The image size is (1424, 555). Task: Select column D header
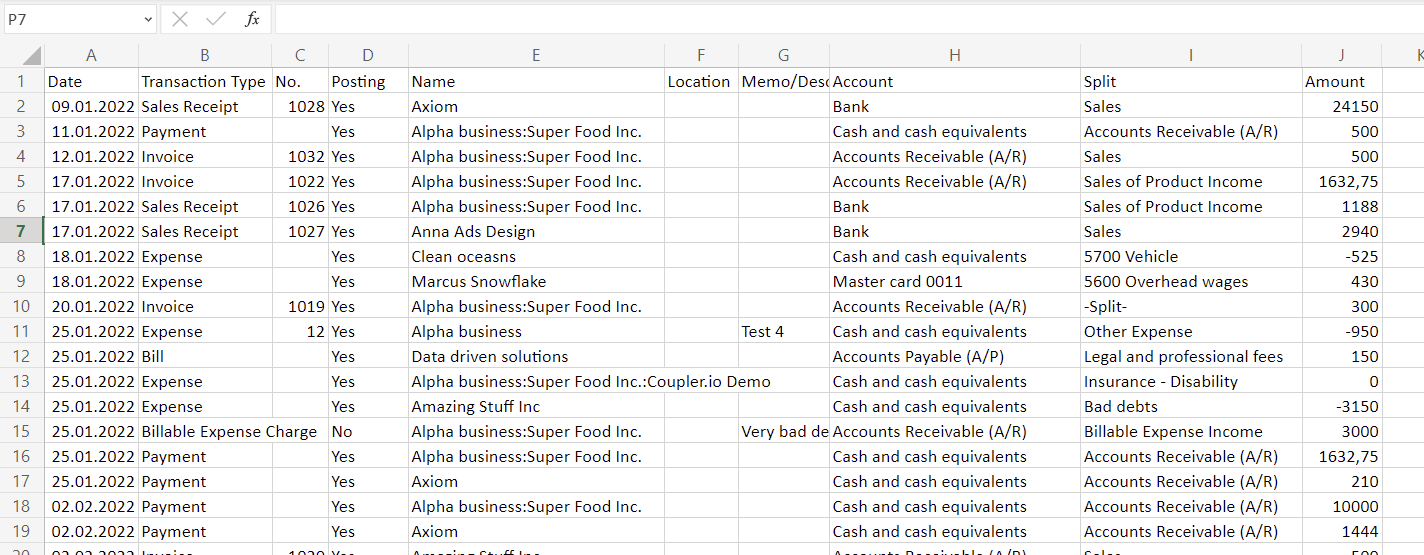point(368,56)
